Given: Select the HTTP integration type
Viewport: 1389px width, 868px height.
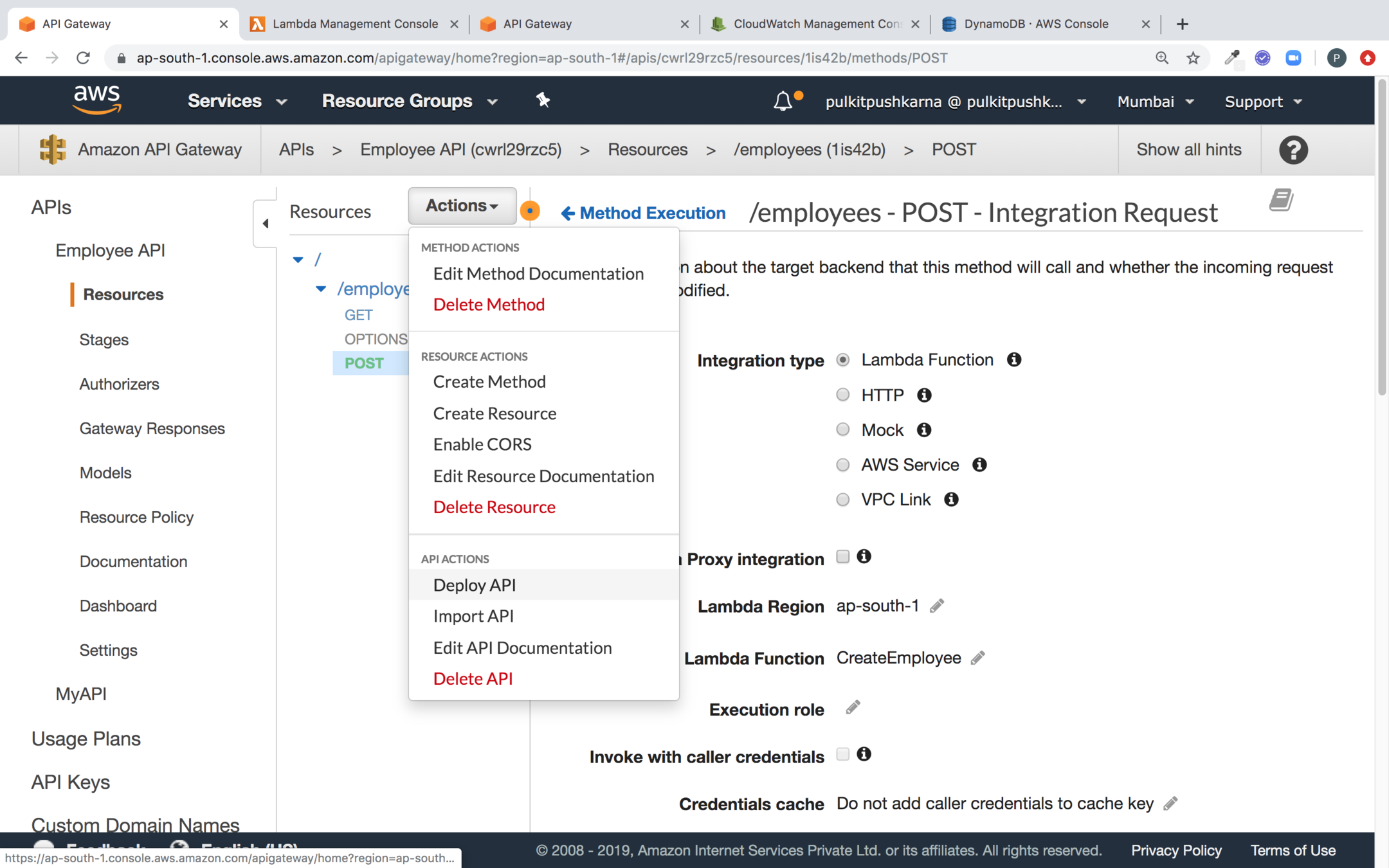Looking at the screenshot, I should pos(842,395).
